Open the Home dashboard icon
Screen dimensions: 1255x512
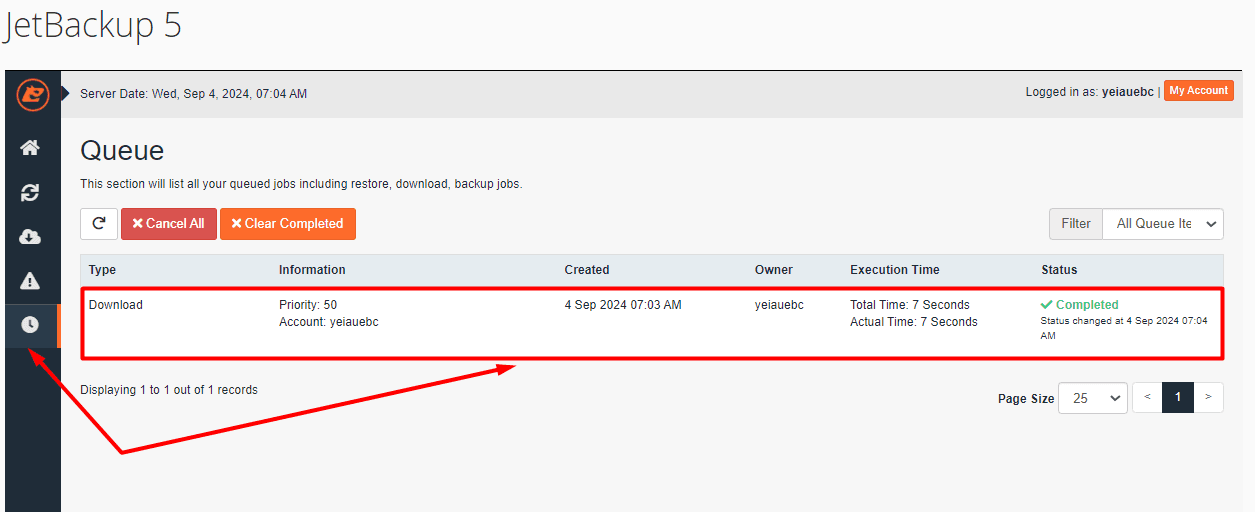pos(30,148)
